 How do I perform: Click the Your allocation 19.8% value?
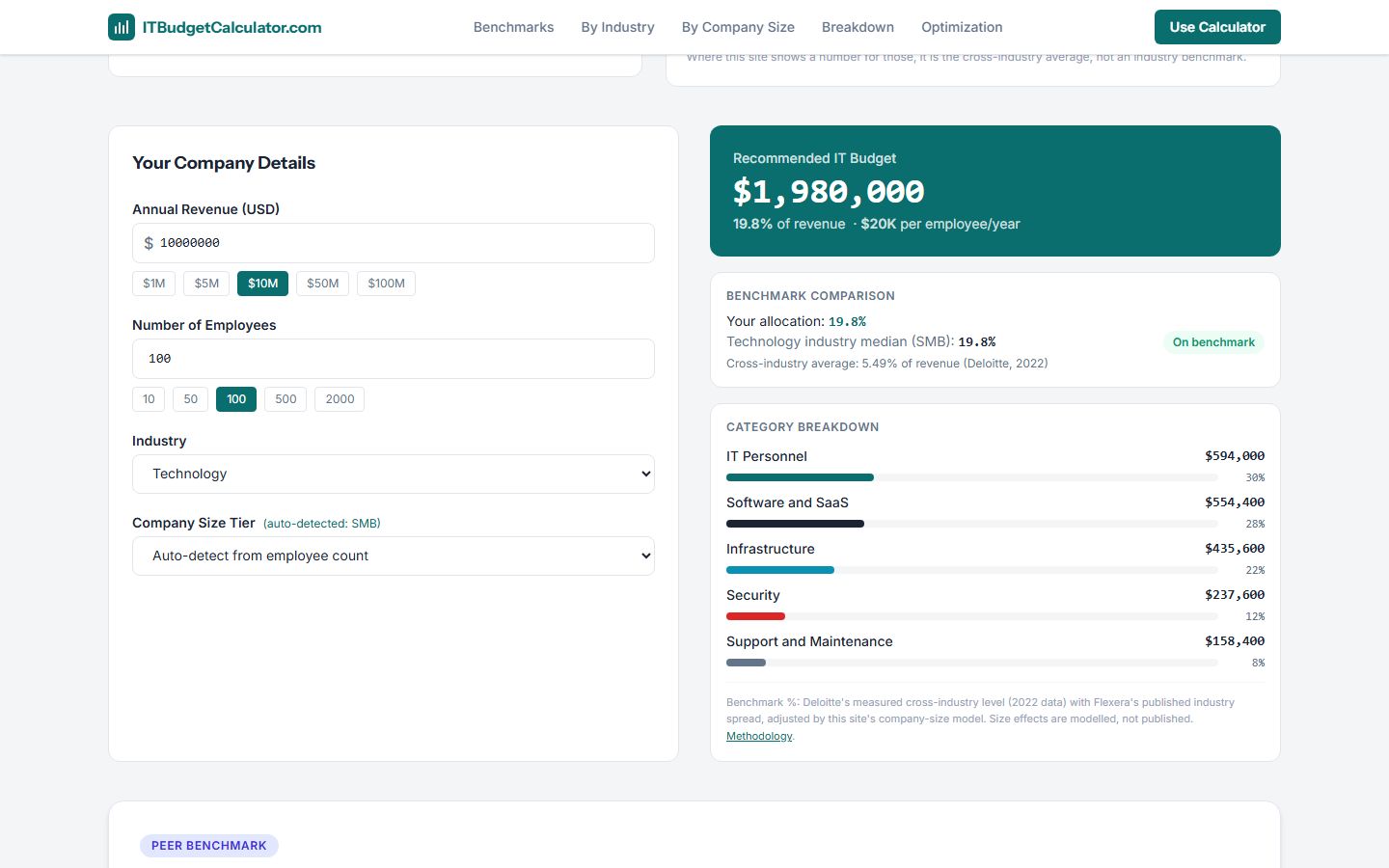(847, 322)
